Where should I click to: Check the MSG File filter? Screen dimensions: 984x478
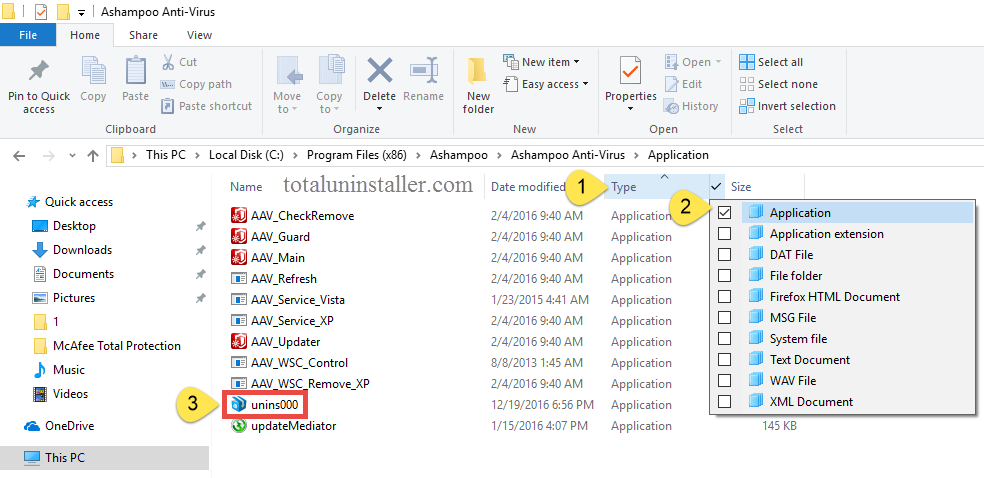tap(725, 318)
